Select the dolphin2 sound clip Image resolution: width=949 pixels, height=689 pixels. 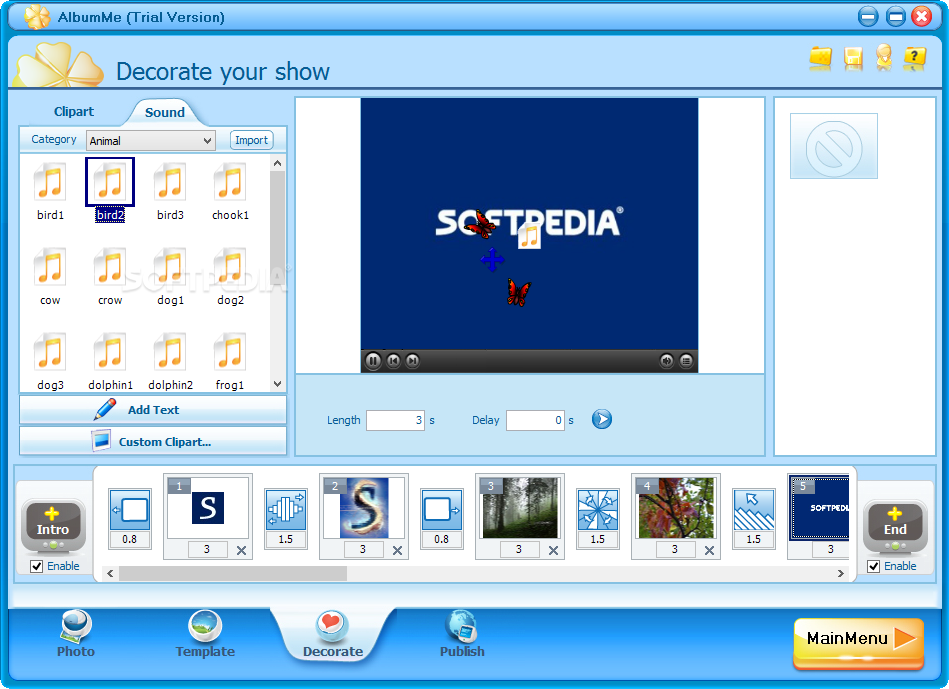coord(170,361)
